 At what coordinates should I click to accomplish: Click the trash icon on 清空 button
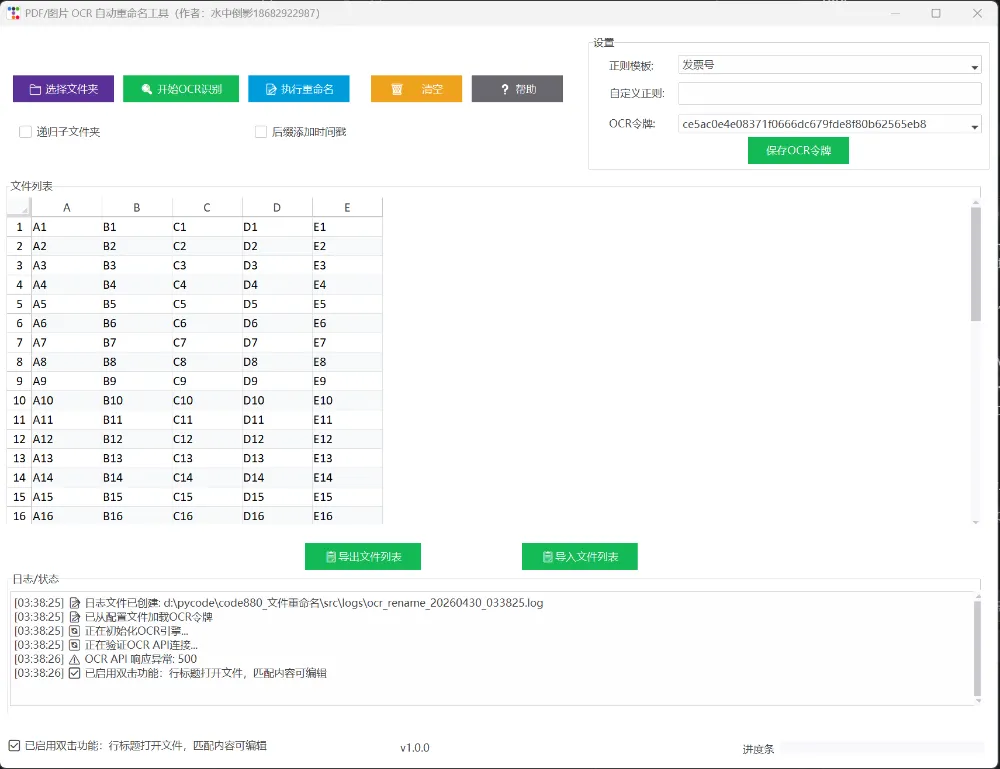(397, 89)
